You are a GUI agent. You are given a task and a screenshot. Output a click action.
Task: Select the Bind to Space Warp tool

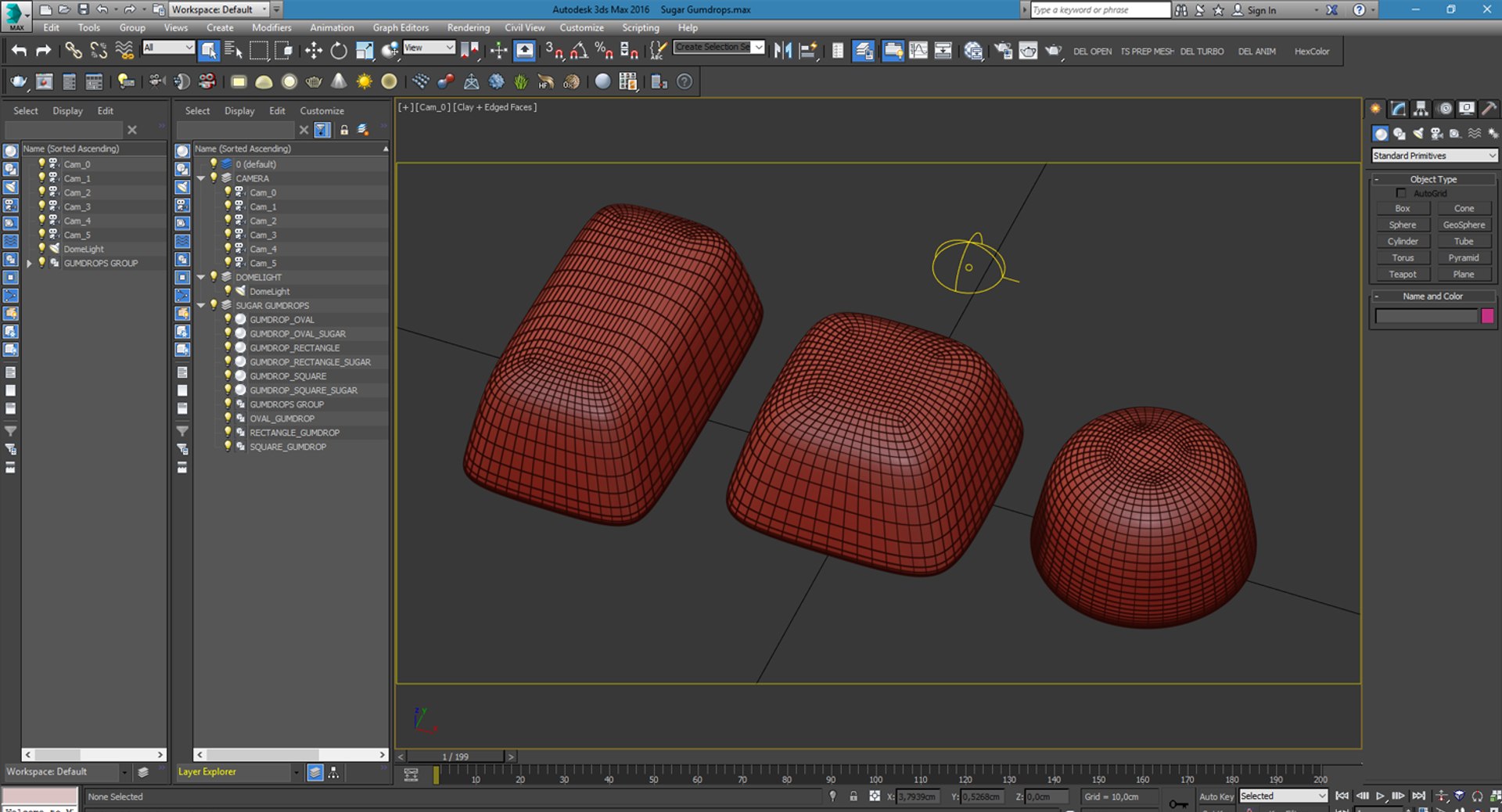(124, 51)
